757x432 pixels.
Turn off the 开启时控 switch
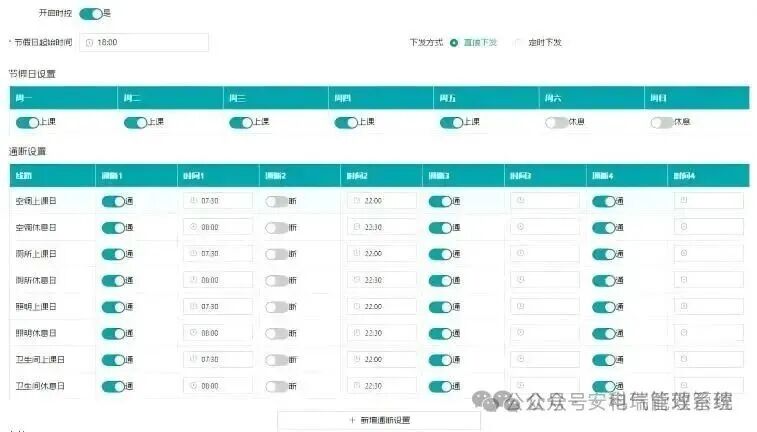tap(90, 14)
